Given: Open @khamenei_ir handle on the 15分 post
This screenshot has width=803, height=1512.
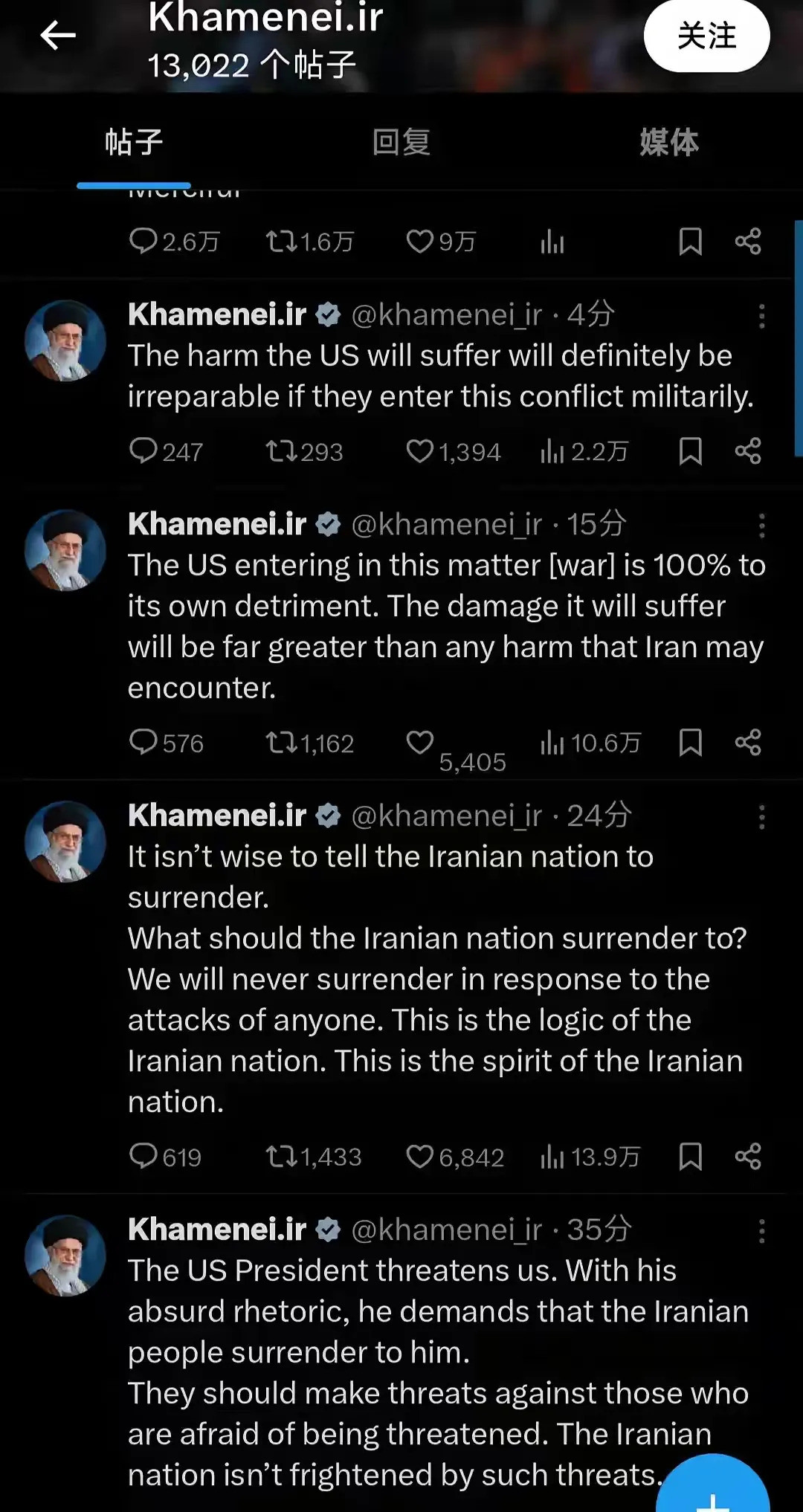Looking at the screenshot, I should (x=446, y=525).
